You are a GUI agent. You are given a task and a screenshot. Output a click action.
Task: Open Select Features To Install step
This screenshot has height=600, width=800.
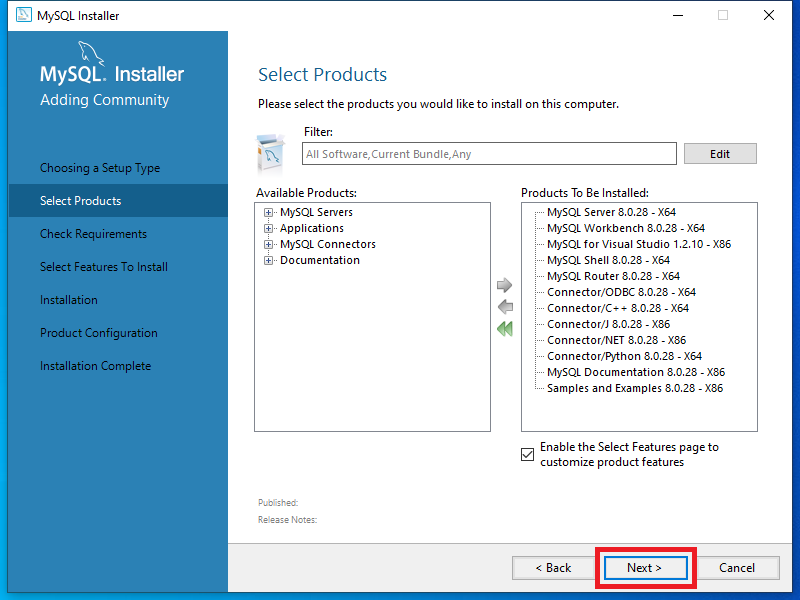coord(104,267)
